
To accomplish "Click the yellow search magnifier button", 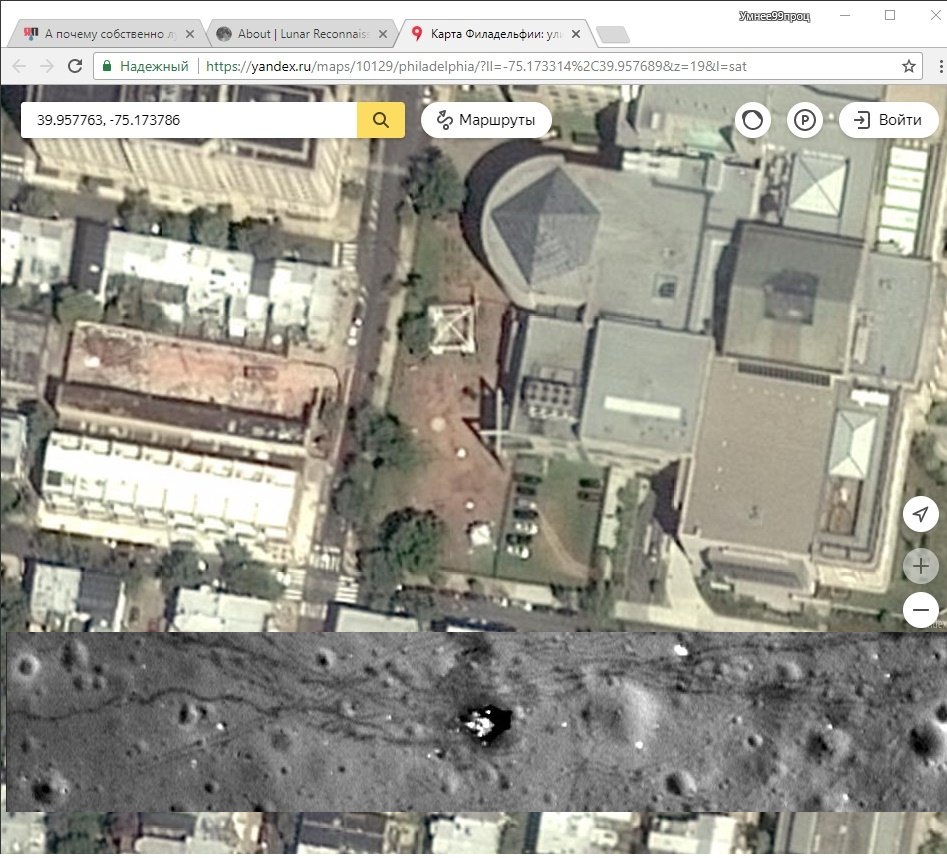I will 381,120.
